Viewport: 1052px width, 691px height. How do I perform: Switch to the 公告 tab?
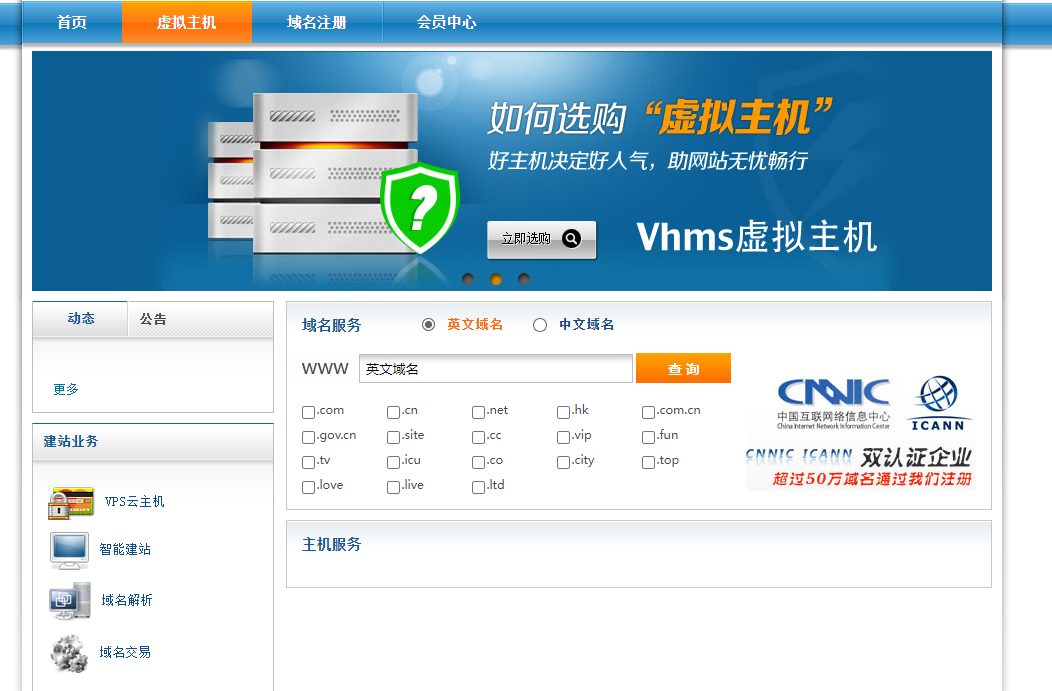[153, 319]
